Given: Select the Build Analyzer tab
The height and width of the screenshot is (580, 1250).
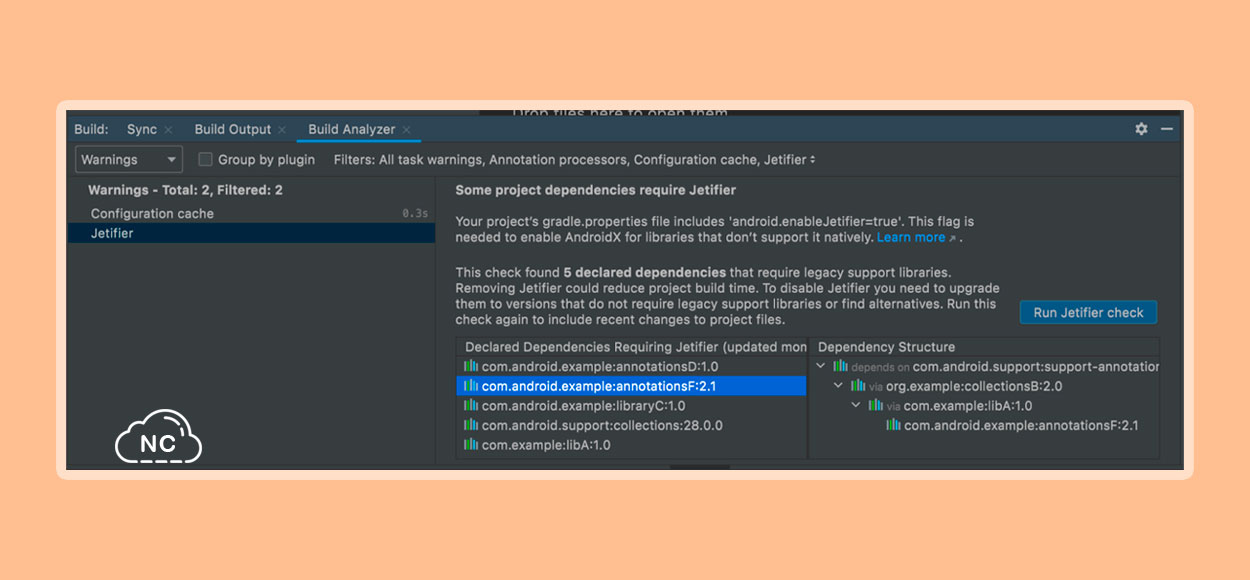Looking at the screenshot, I should (352, 129).
